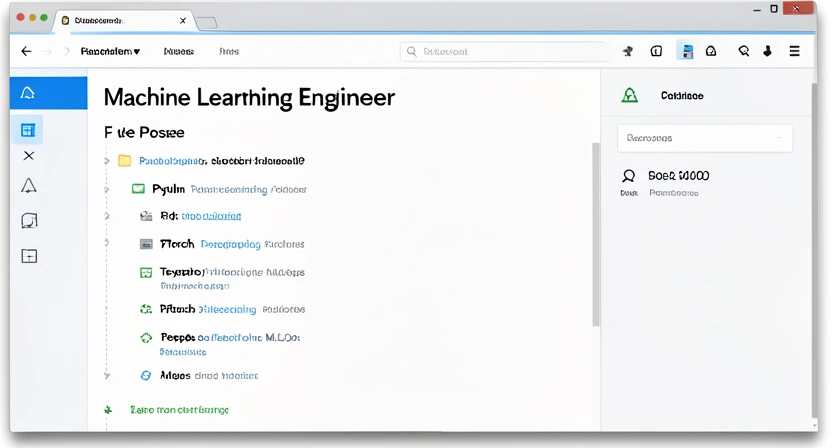This screenshot has width=832, height=448.
Task: Click the Machine Learning Engineer heading
Action: point(249,98)
